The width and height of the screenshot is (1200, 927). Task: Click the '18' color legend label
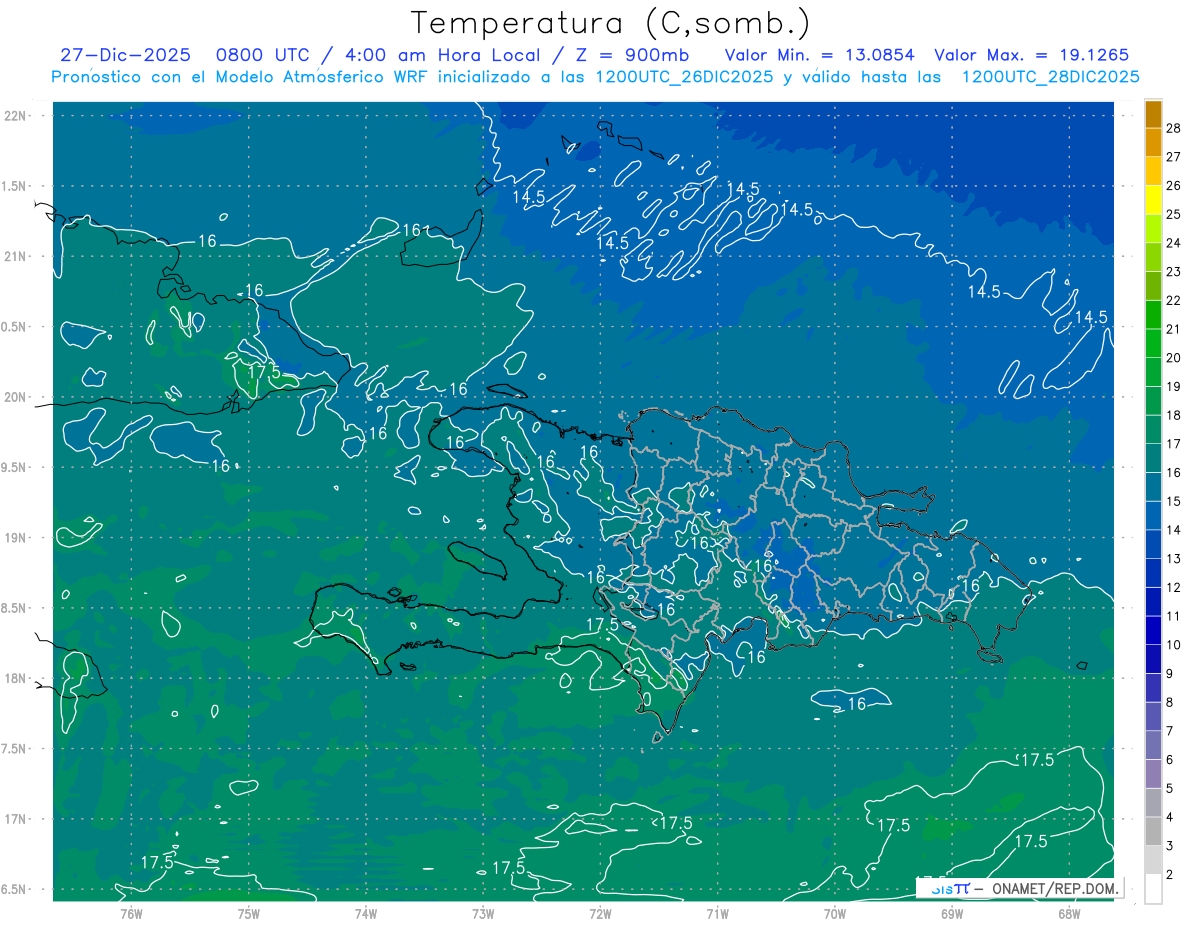pyautogui.click(x=1174, y=415)
